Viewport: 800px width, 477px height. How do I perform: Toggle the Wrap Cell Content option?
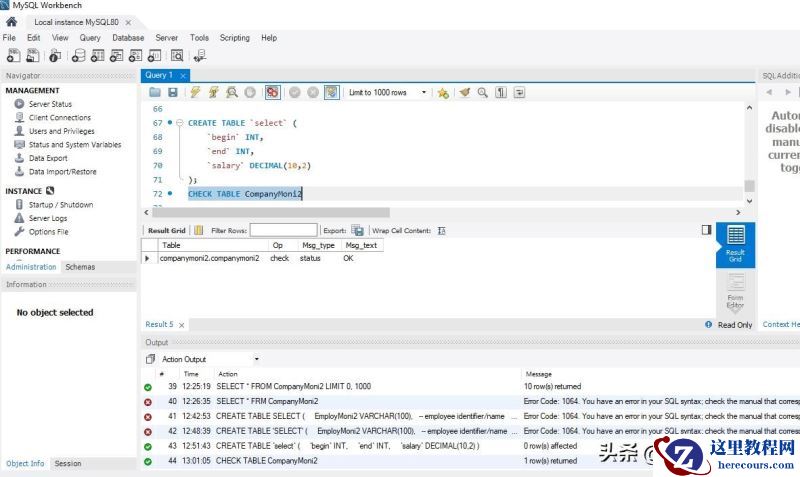pos(441,230)
